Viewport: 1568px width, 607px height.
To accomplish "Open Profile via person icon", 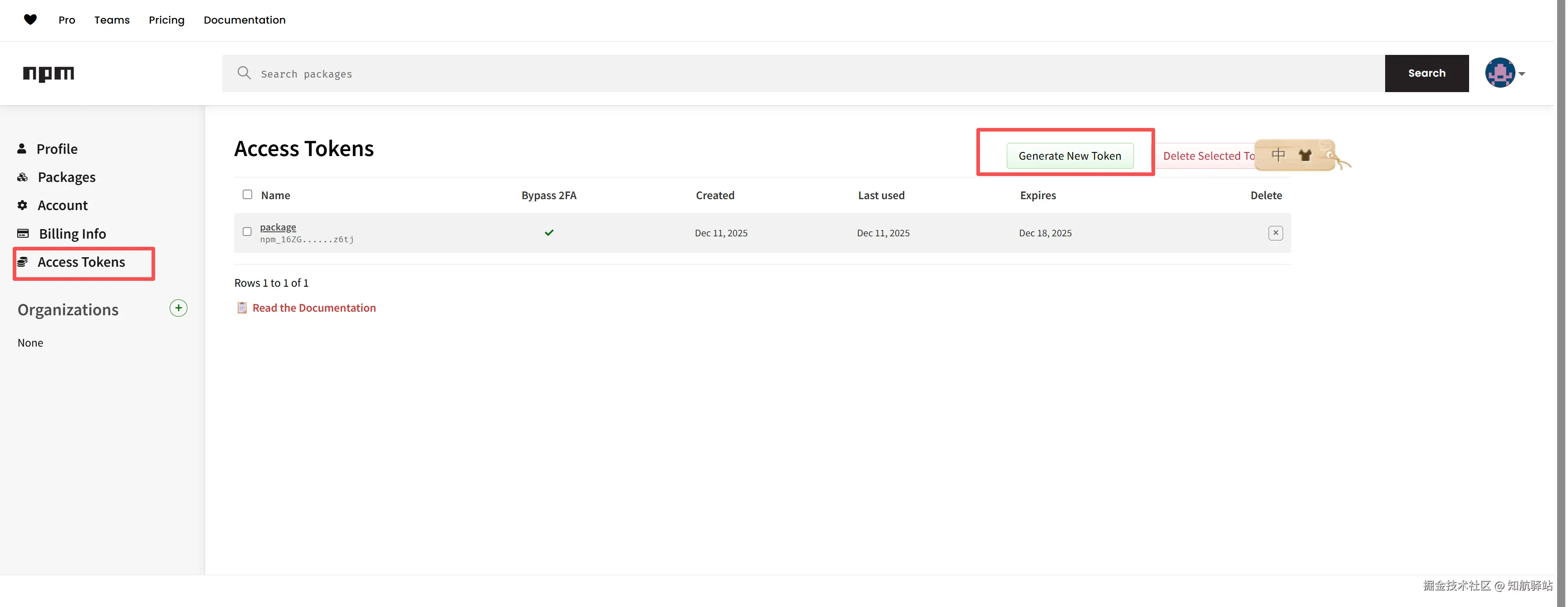I will click(22, 148).
